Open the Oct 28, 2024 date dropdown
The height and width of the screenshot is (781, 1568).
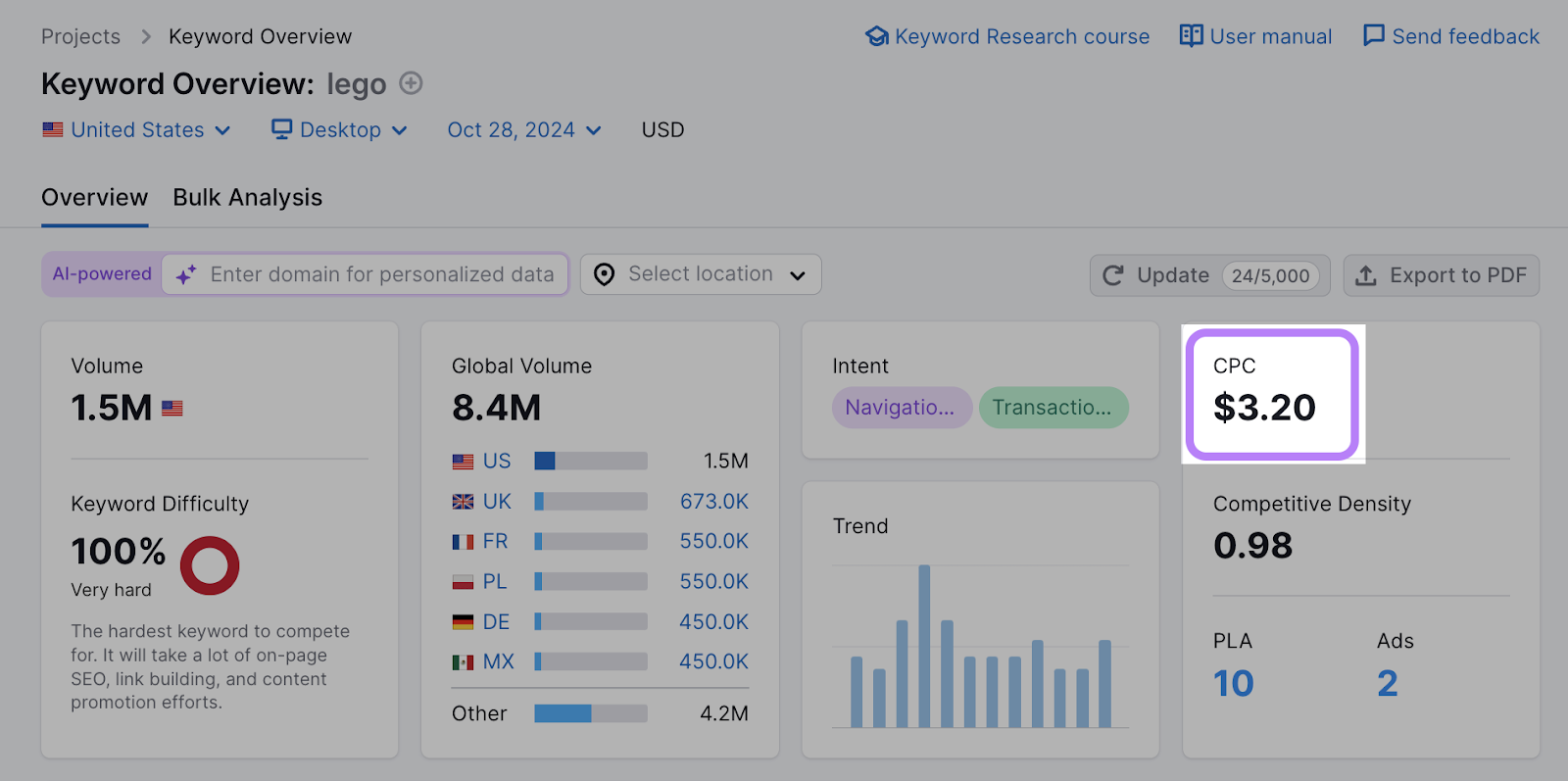524,130
